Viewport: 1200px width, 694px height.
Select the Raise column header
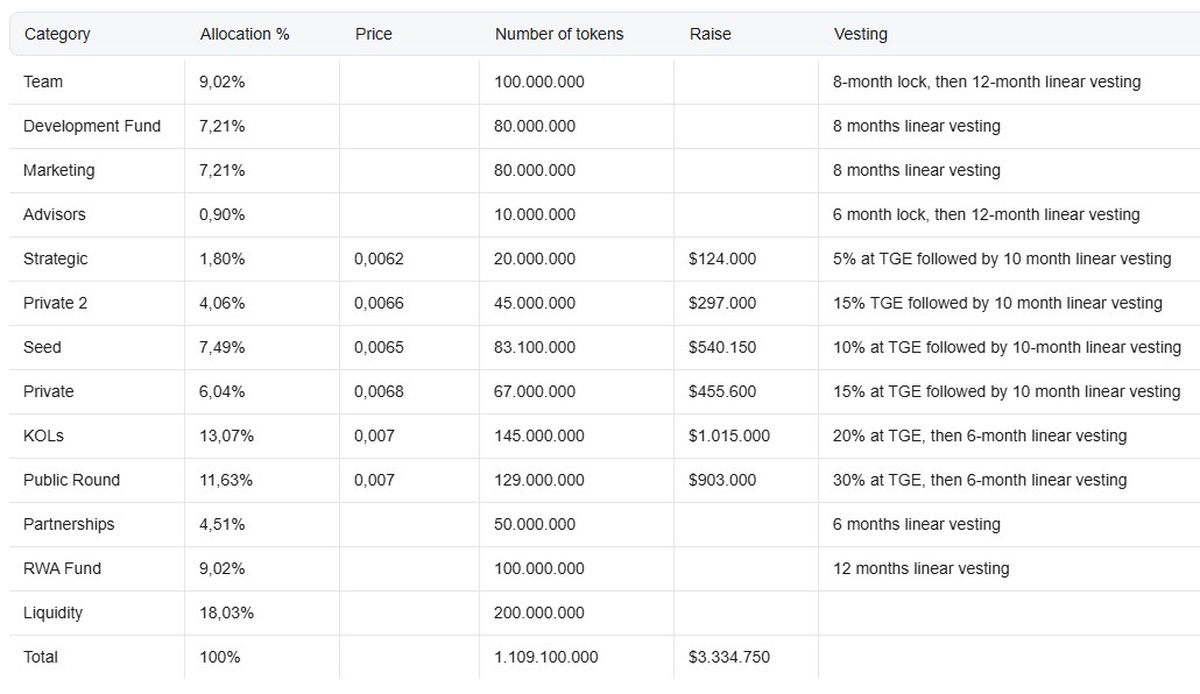pyautogui.click(x=710, y=34)
